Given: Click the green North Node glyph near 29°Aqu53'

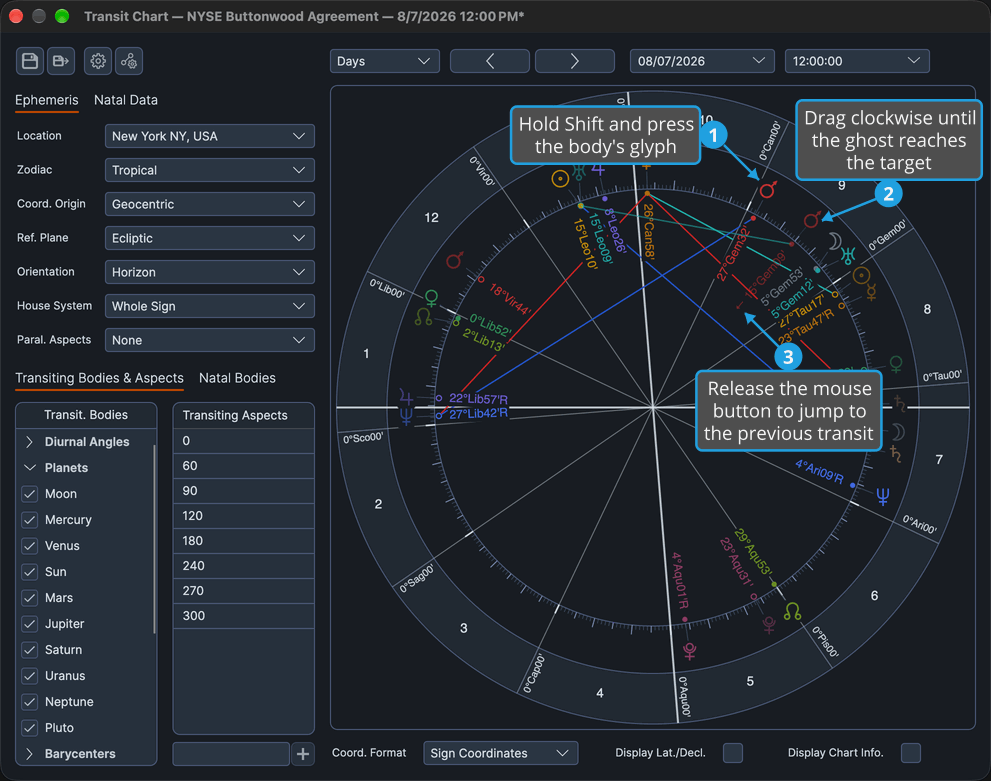Looking at the screenshot, I should 793,611.
